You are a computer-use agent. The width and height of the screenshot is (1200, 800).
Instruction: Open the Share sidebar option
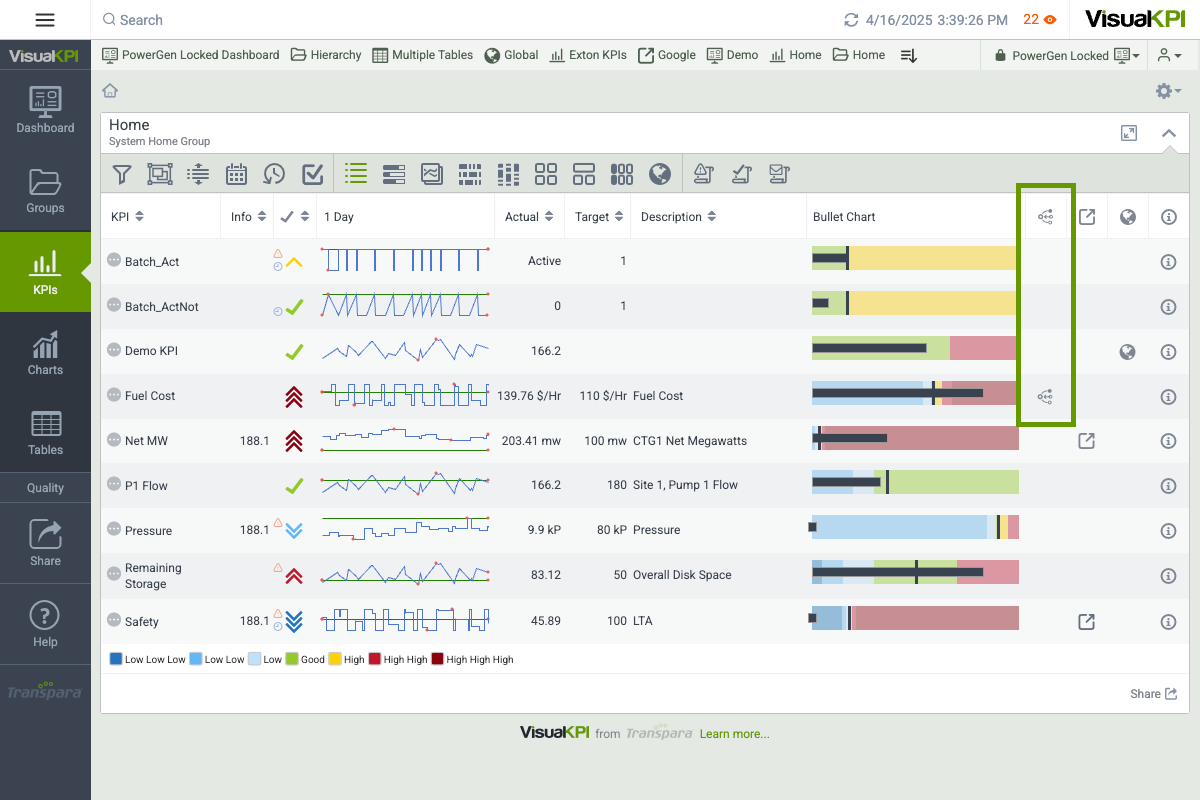[x=45, y=544]
